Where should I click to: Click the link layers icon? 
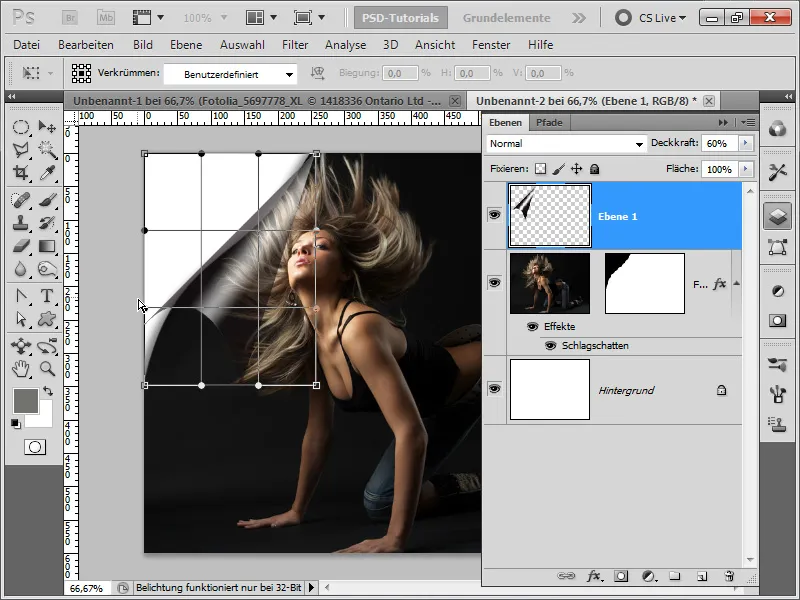566,576
